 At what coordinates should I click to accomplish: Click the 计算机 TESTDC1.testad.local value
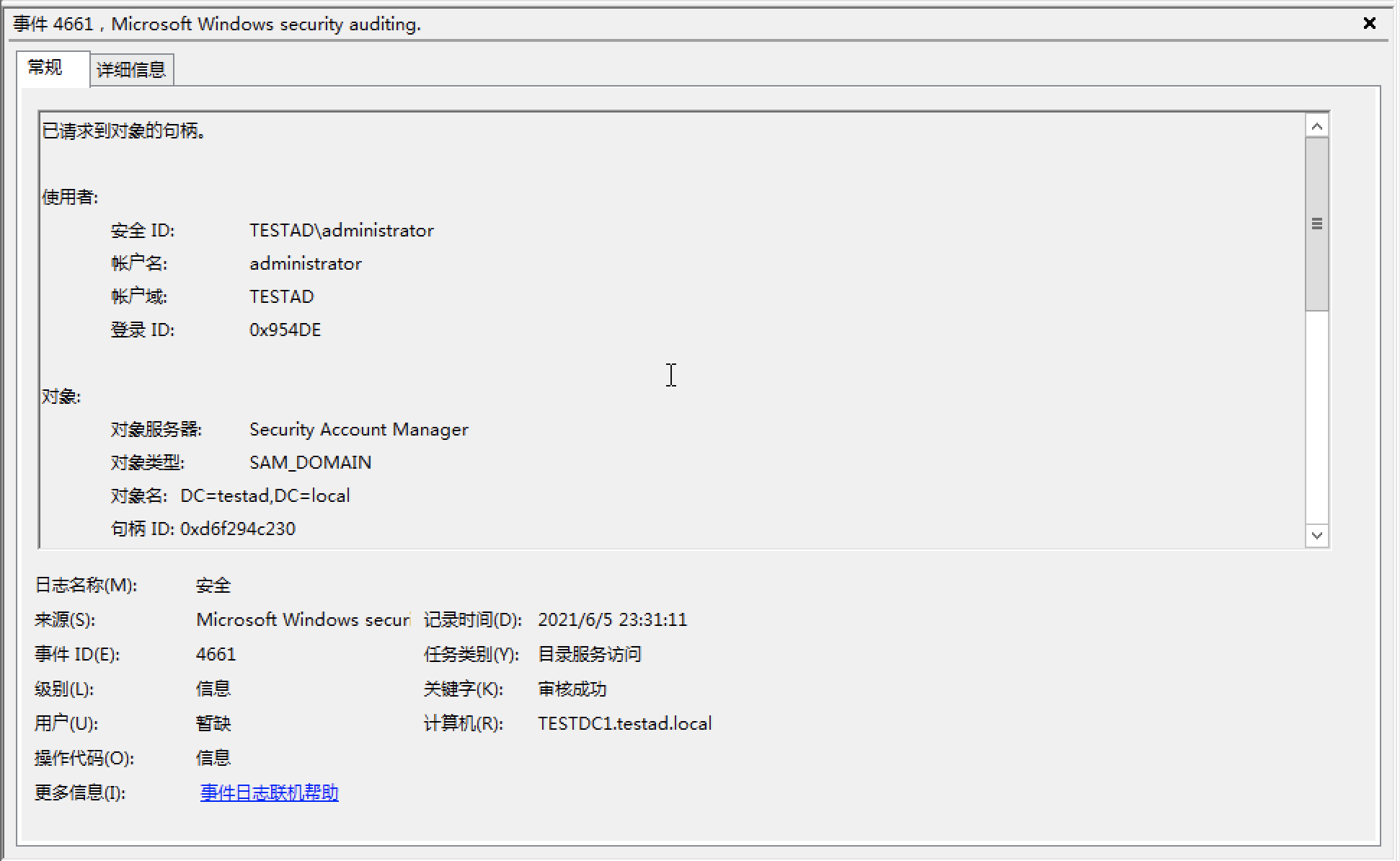point(624,724)
